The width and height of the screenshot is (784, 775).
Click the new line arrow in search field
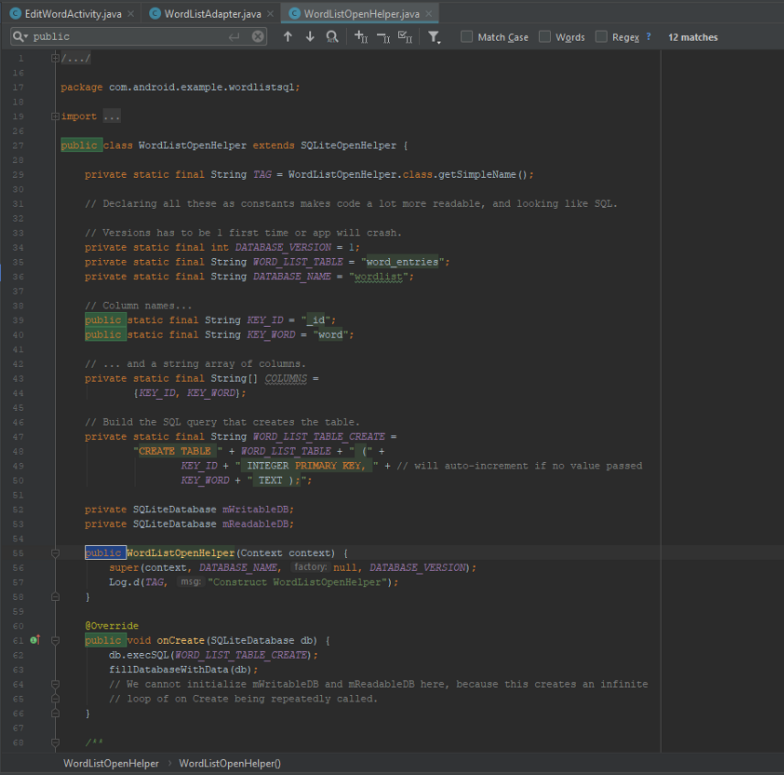(x=234, y=36)
